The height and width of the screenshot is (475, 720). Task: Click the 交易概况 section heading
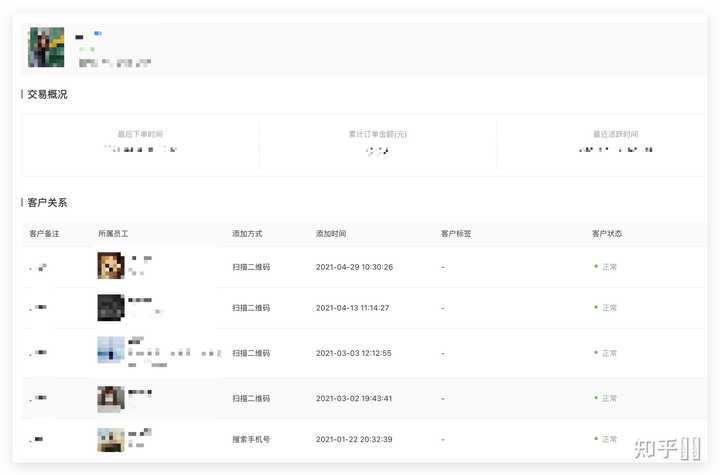47,94
